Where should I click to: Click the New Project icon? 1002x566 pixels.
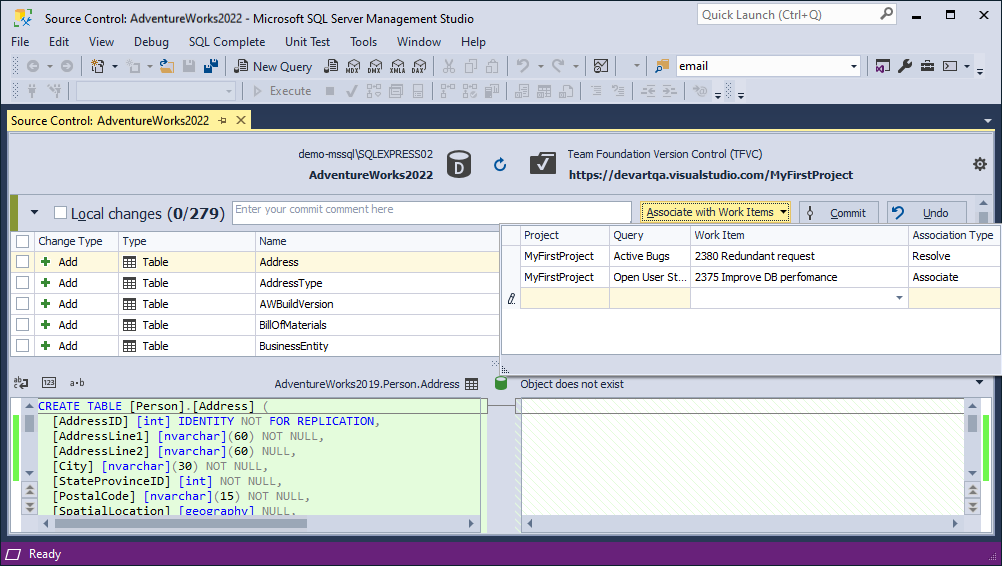point(97,66)
